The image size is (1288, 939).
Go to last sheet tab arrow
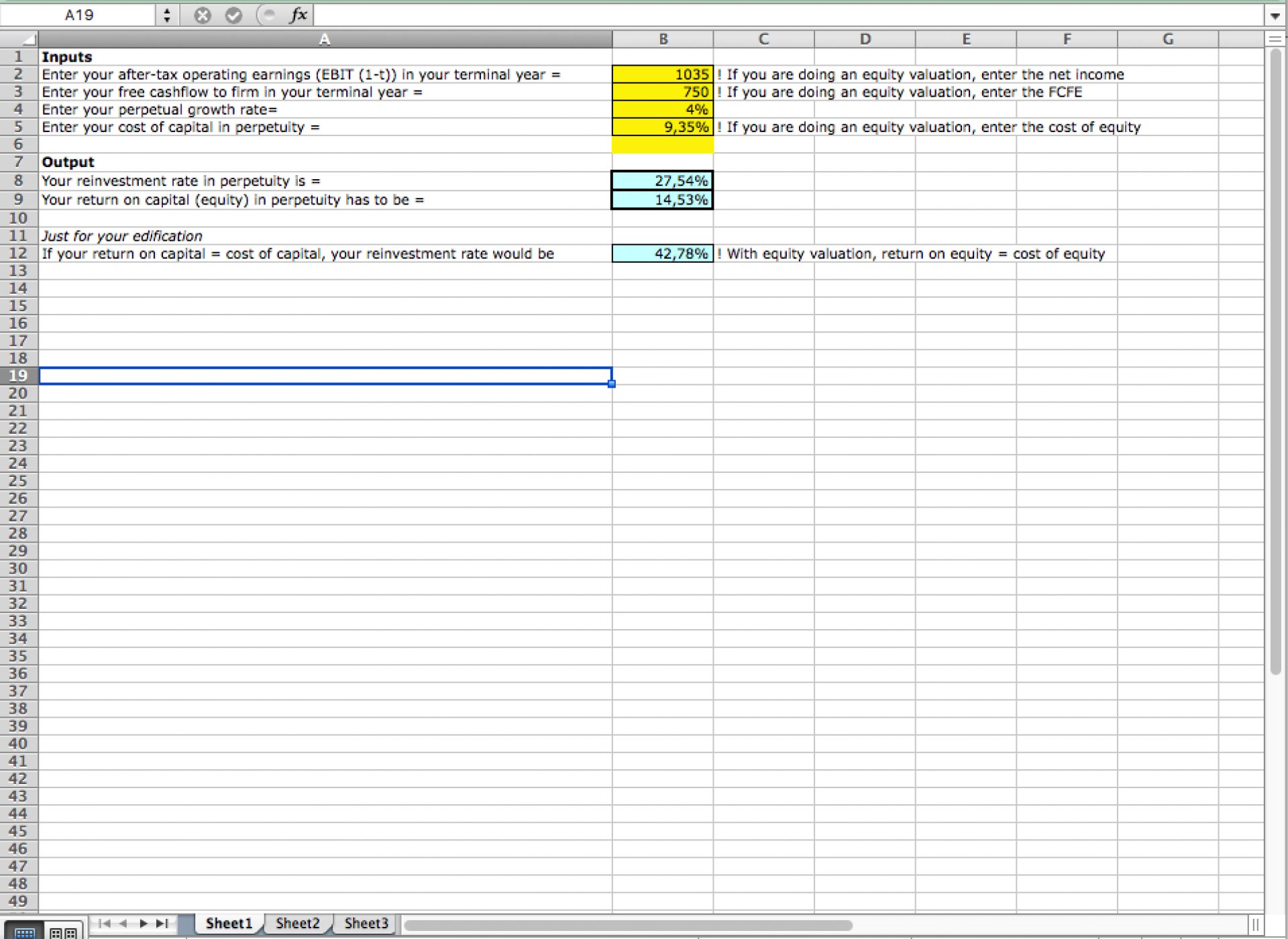click(162, 924)
